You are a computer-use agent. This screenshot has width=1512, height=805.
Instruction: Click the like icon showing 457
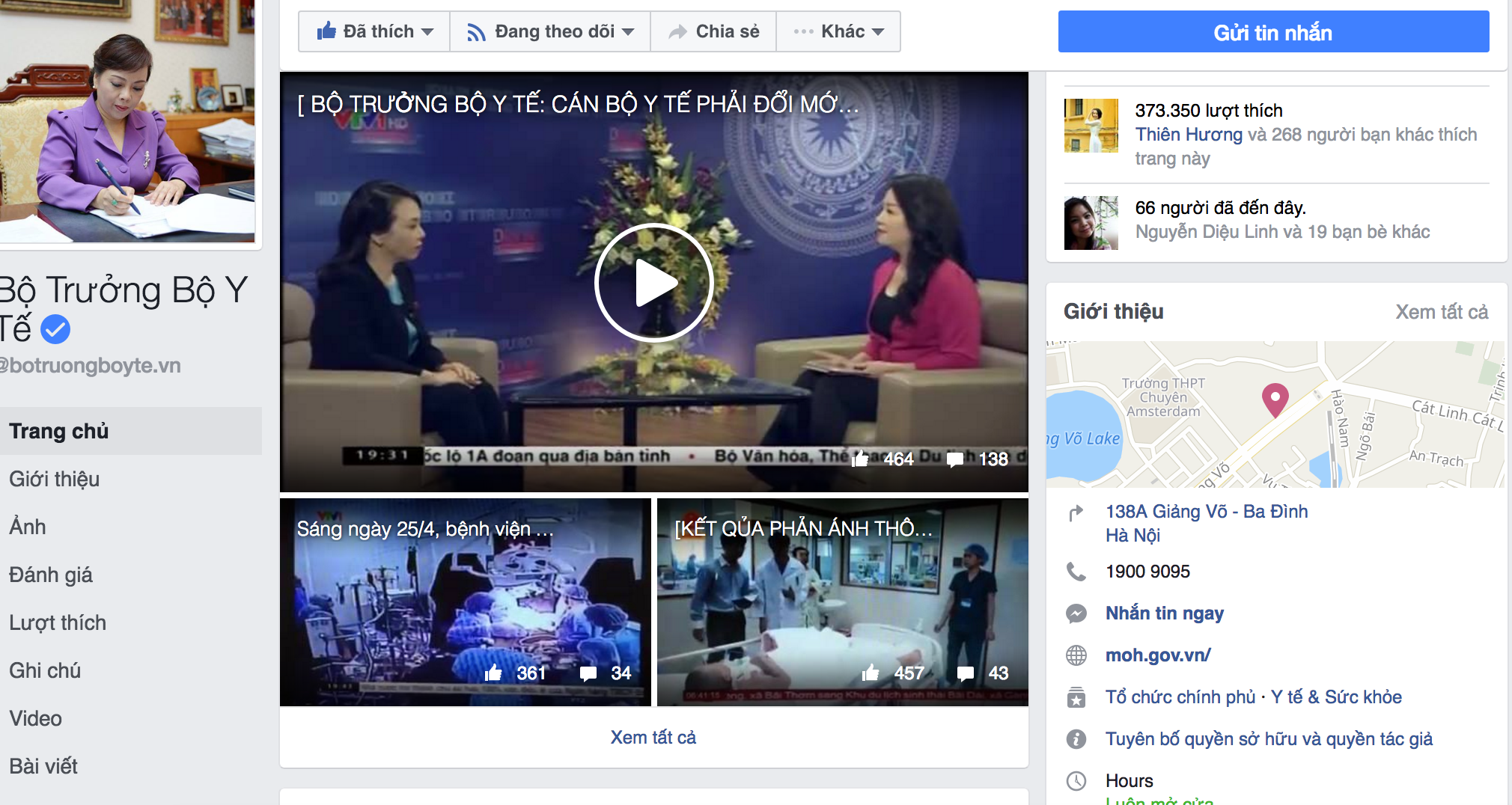click(871, 673)
